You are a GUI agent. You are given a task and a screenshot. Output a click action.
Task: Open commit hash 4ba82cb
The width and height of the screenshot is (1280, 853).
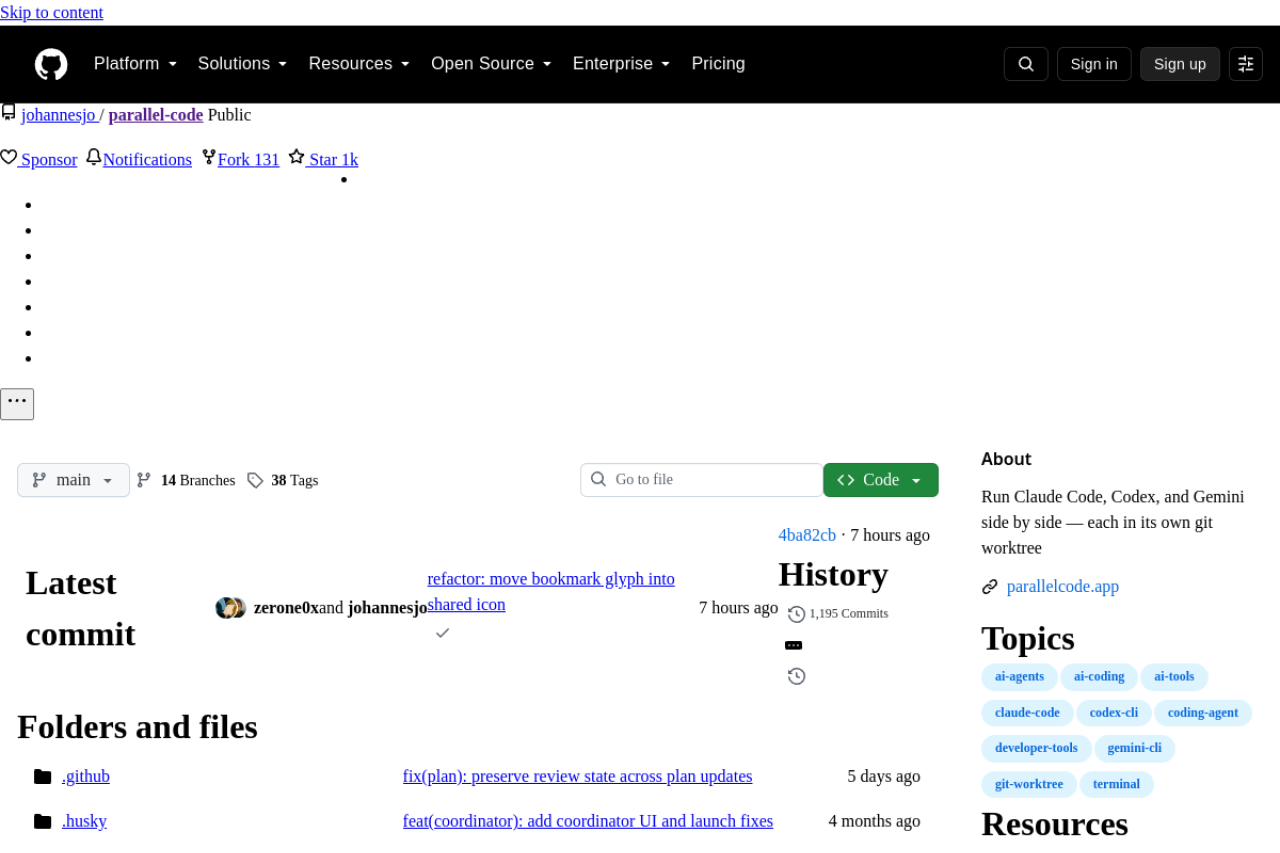[807, 535]
